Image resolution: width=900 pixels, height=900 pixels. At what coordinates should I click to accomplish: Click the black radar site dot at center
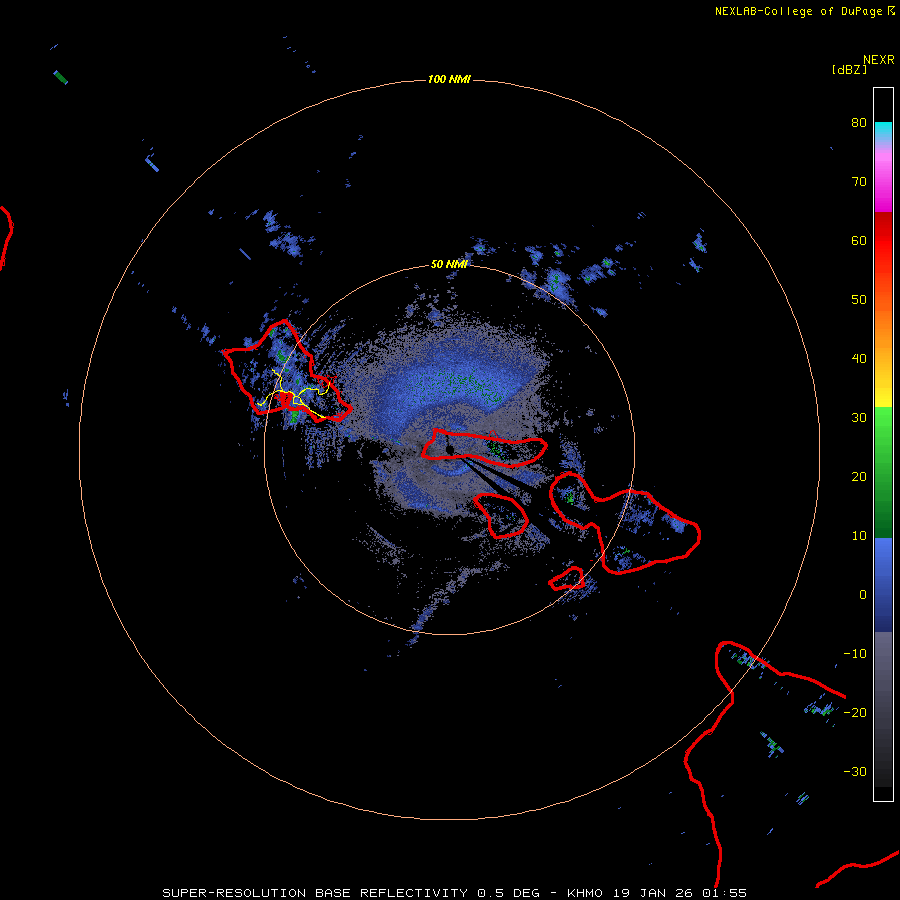pos(450,448)
